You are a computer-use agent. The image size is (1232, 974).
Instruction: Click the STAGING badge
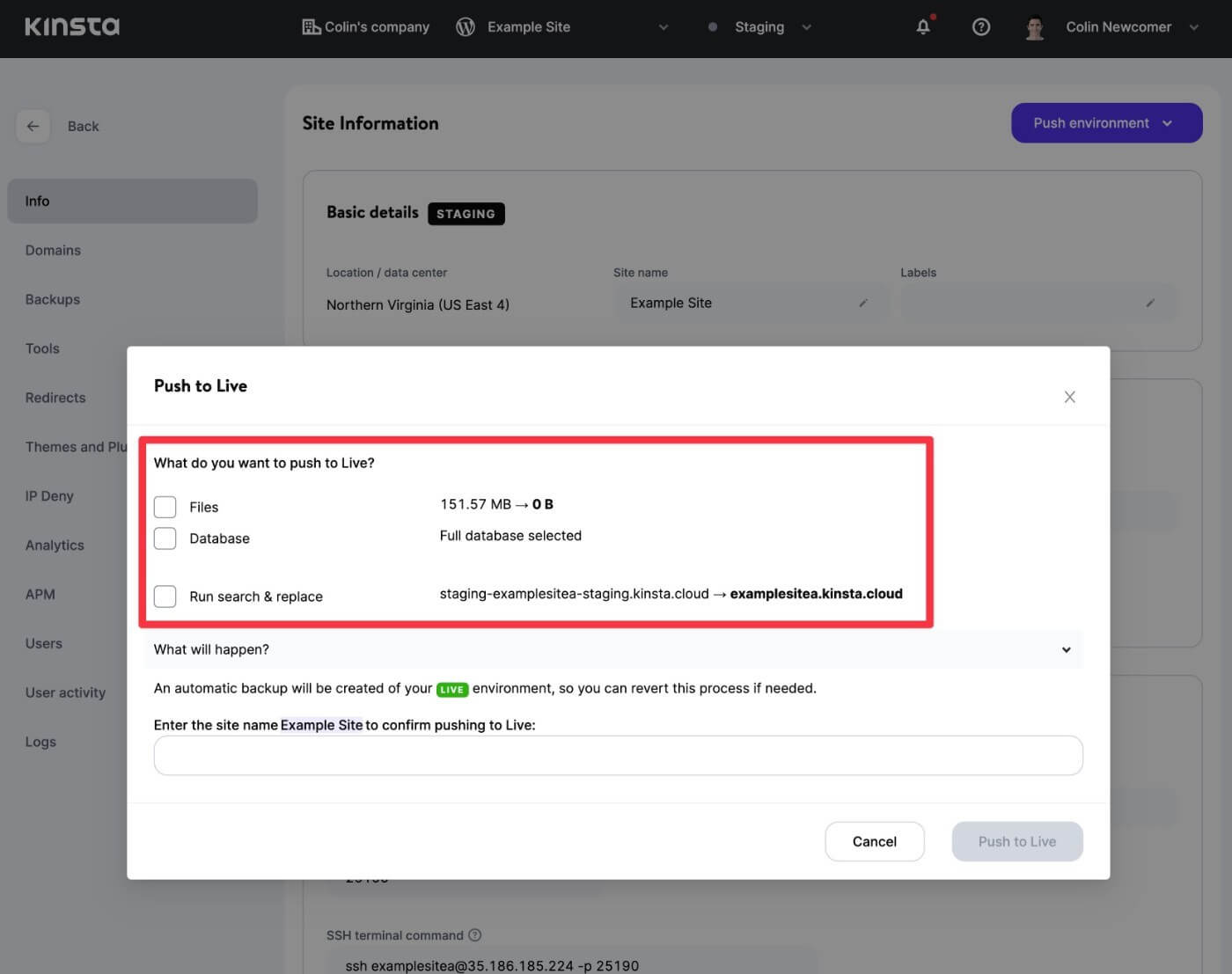(x=466, y=214)
